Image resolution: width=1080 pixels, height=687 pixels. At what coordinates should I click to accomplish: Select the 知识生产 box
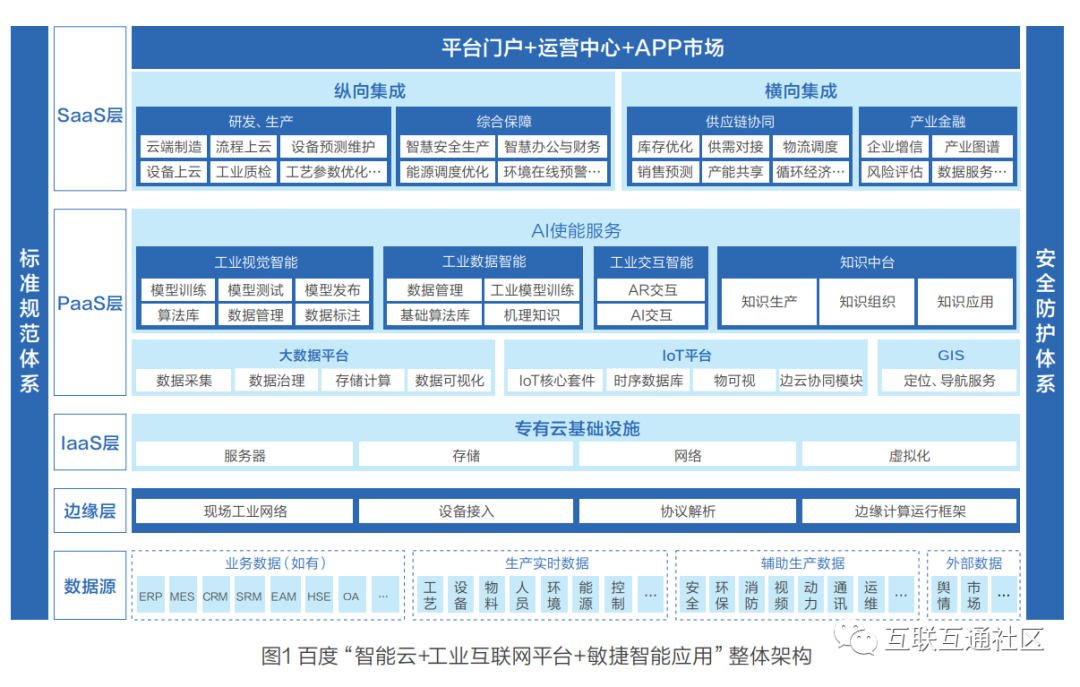[x=769, y=302]
